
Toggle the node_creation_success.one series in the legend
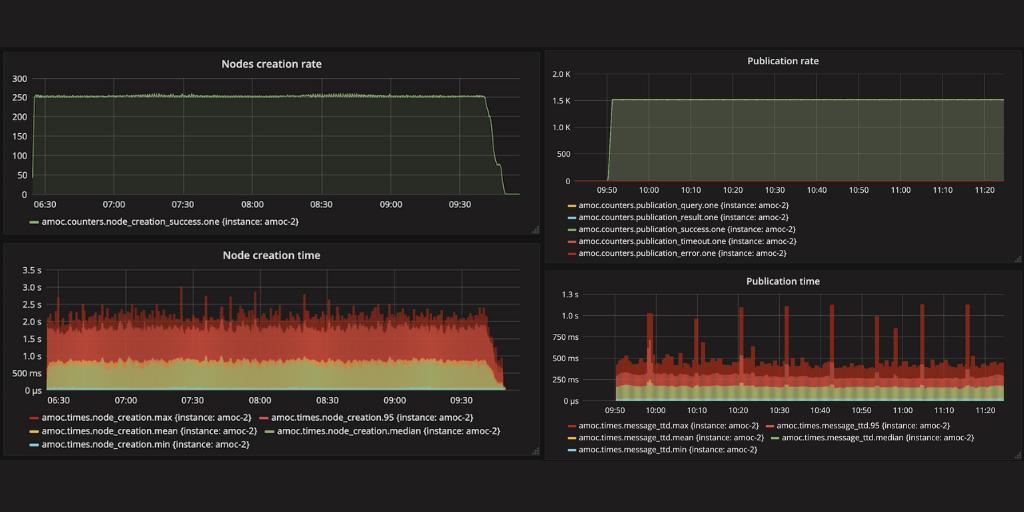(x=170, y=222)
